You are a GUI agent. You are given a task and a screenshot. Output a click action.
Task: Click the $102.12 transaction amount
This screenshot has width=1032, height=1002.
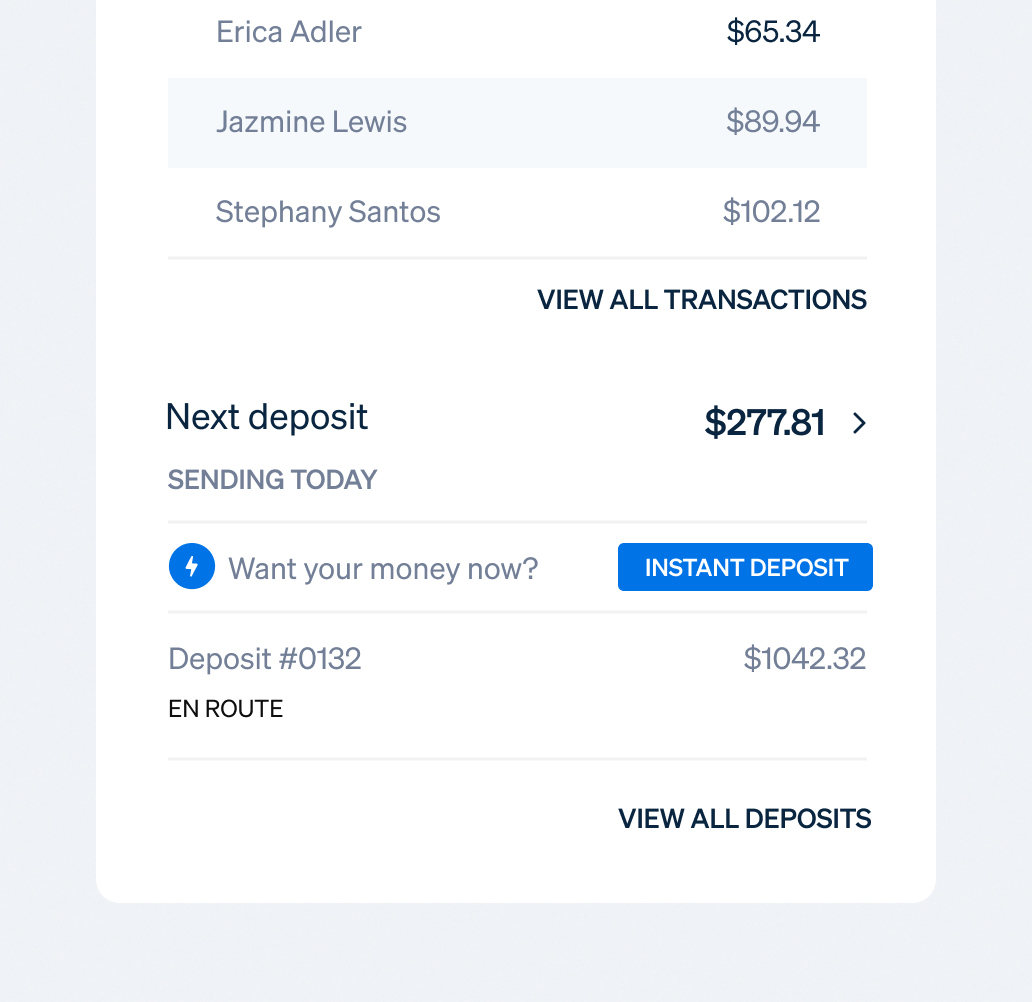771,212
